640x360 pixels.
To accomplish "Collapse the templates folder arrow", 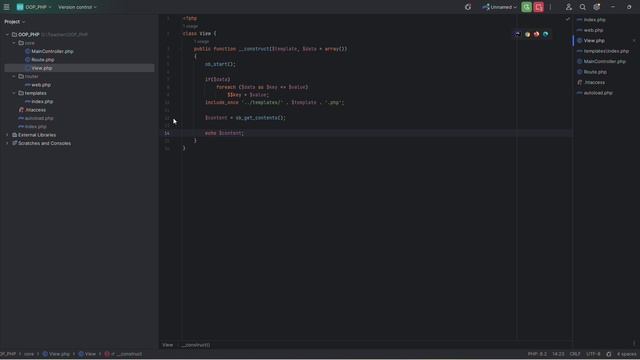I will [14, 93].
